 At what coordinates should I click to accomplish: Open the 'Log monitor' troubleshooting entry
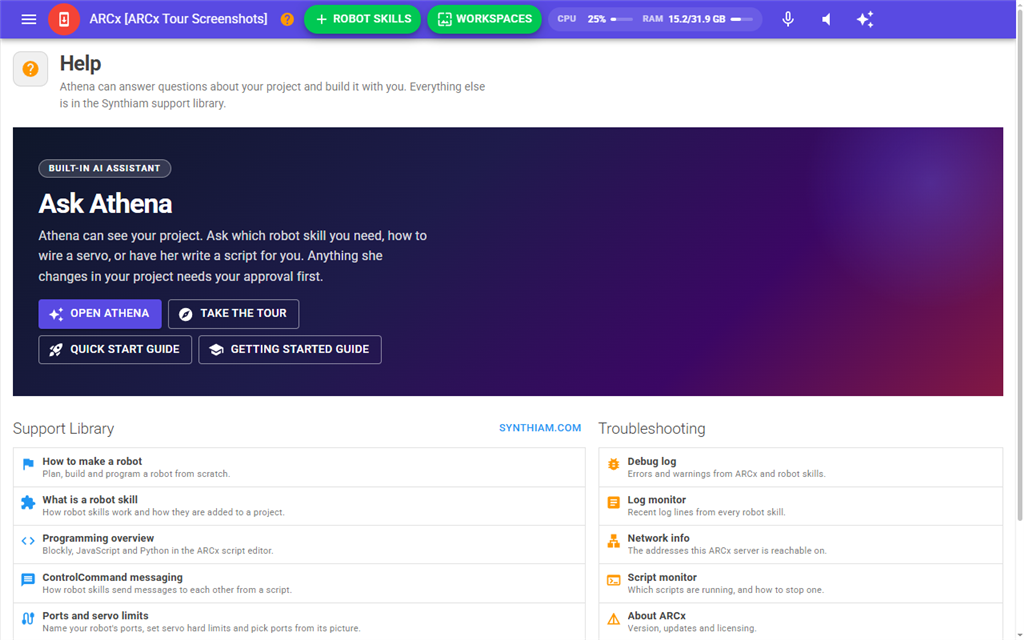pos(801,505)
